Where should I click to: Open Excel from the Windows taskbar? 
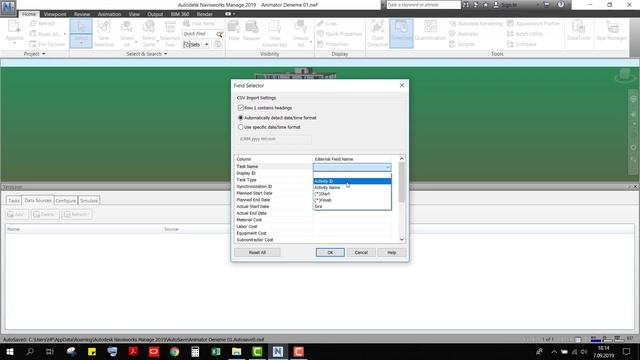(216, 351)
